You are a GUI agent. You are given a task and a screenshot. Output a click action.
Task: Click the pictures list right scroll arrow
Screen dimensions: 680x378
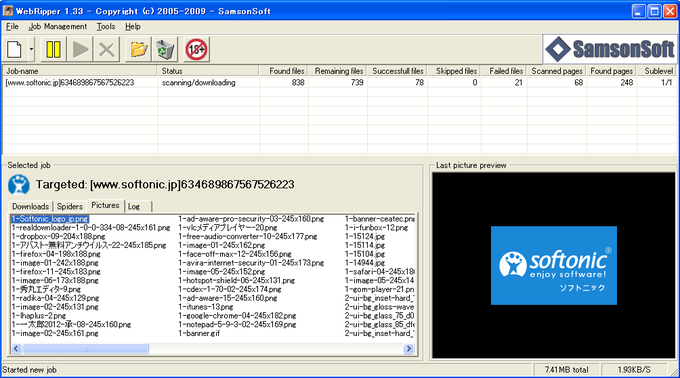(x=409, y=349)
